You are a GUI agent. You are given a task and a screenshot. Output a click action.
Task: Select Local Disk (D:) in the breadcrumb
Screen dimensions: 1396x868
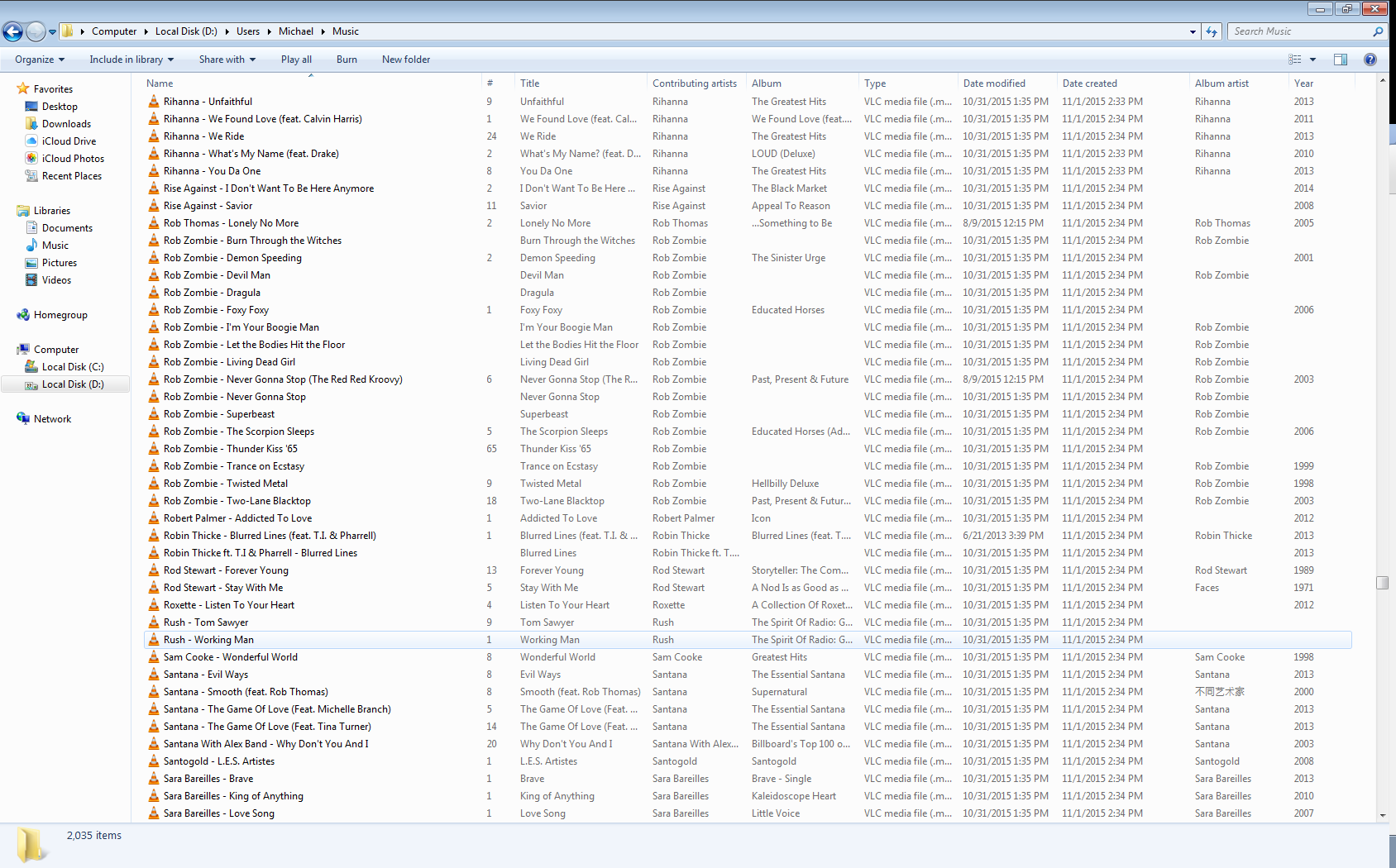coord(186,31)
